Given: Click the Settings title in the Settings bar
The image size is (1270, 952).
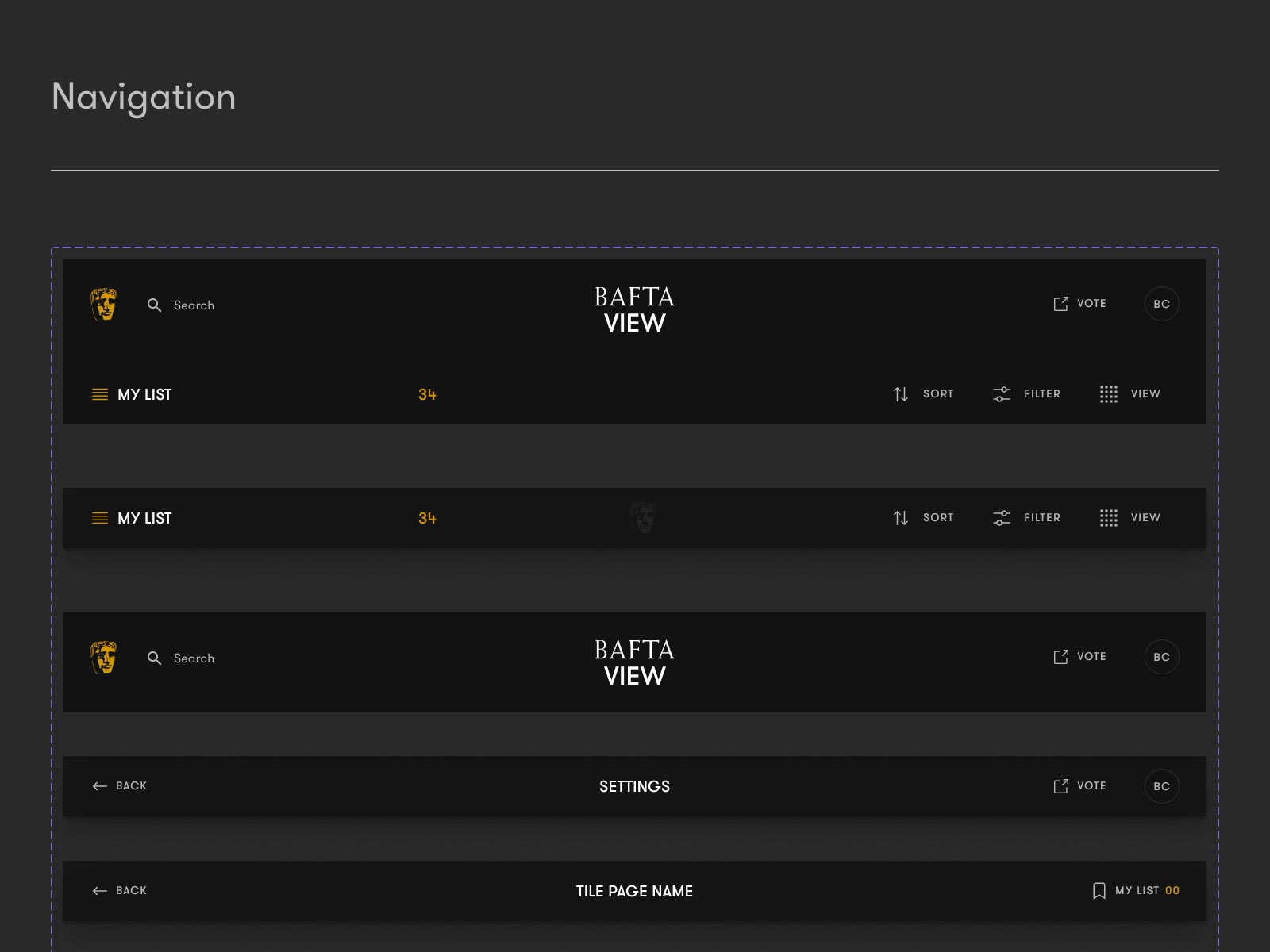Looking at the screenshot, I should [634, 786].
